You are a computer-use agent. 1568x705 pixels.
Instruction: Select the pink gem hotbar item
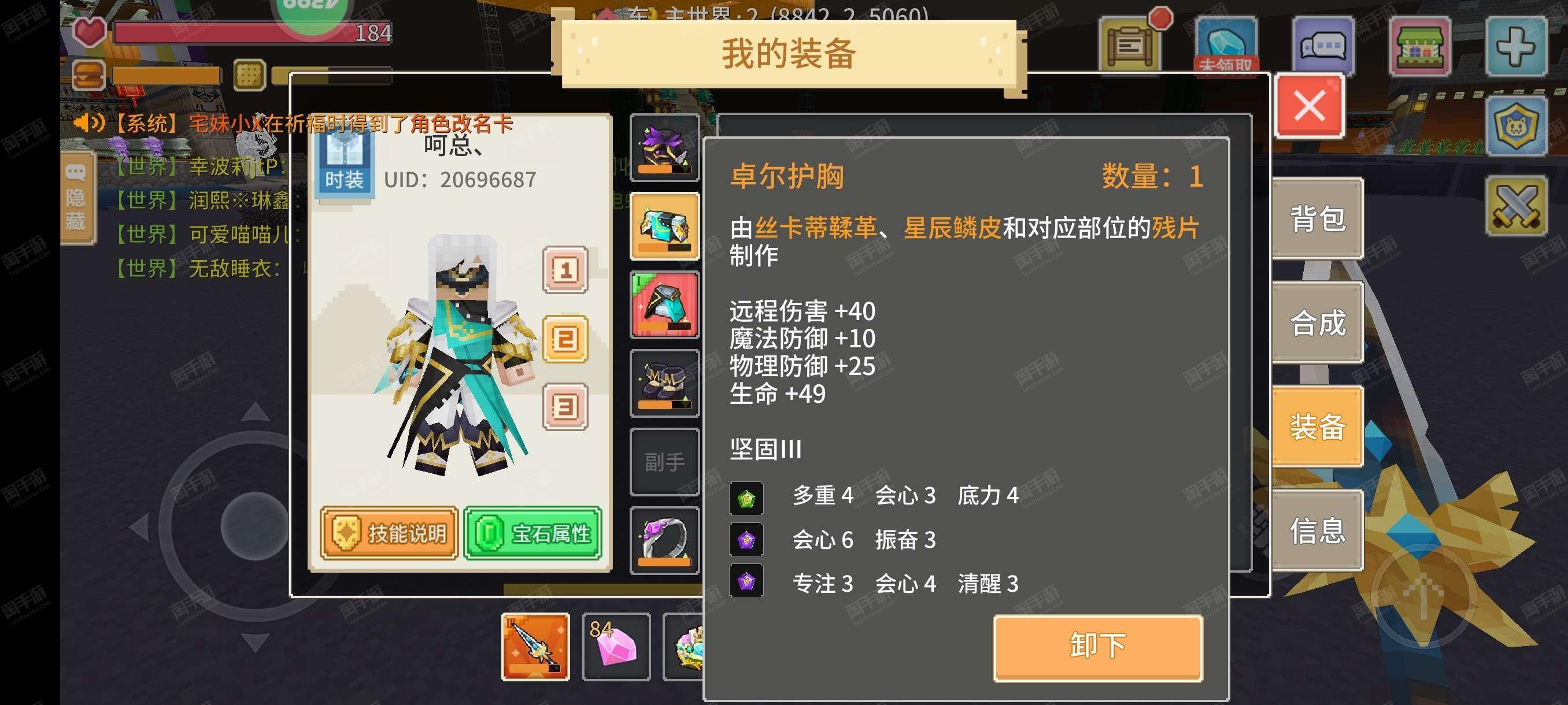coord(616,647)
